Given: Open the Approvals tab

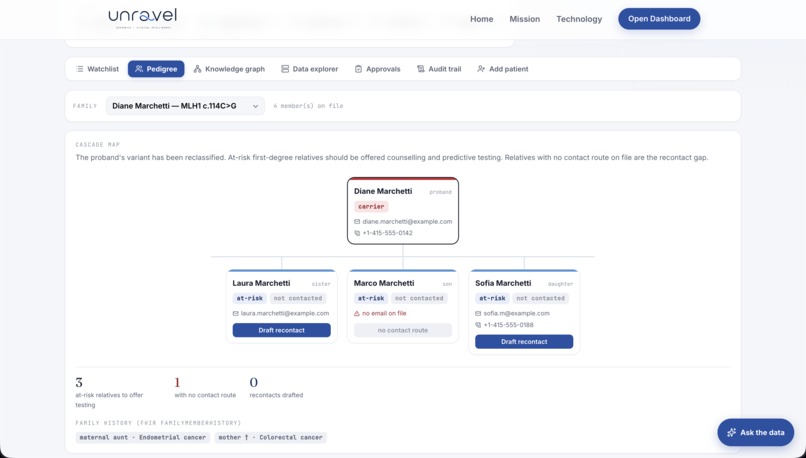Looking at the screenshot, I should [x=377, y=69].
